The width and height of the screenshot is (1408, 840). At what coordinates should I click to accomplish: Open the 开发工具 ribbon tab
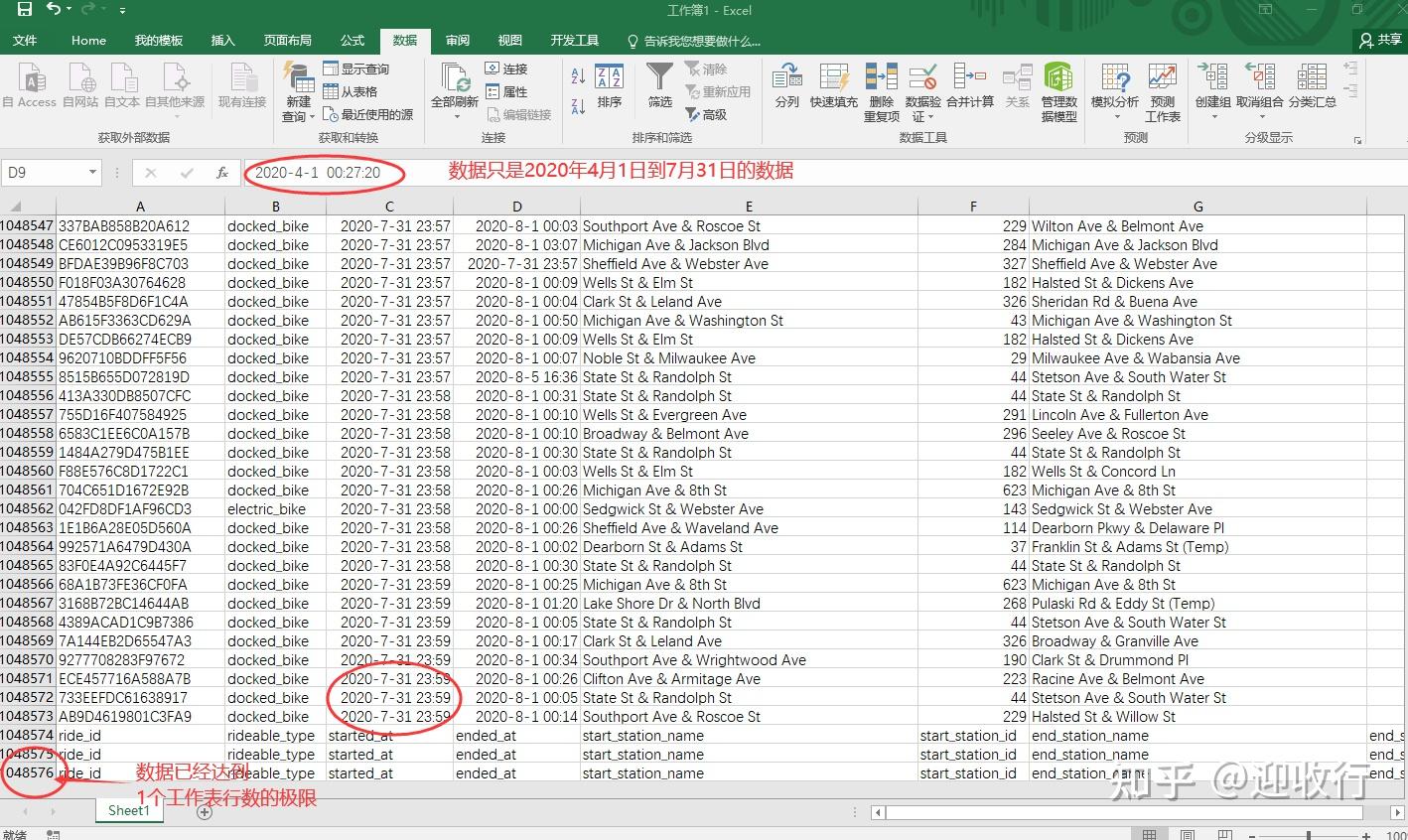pos(573,40)
